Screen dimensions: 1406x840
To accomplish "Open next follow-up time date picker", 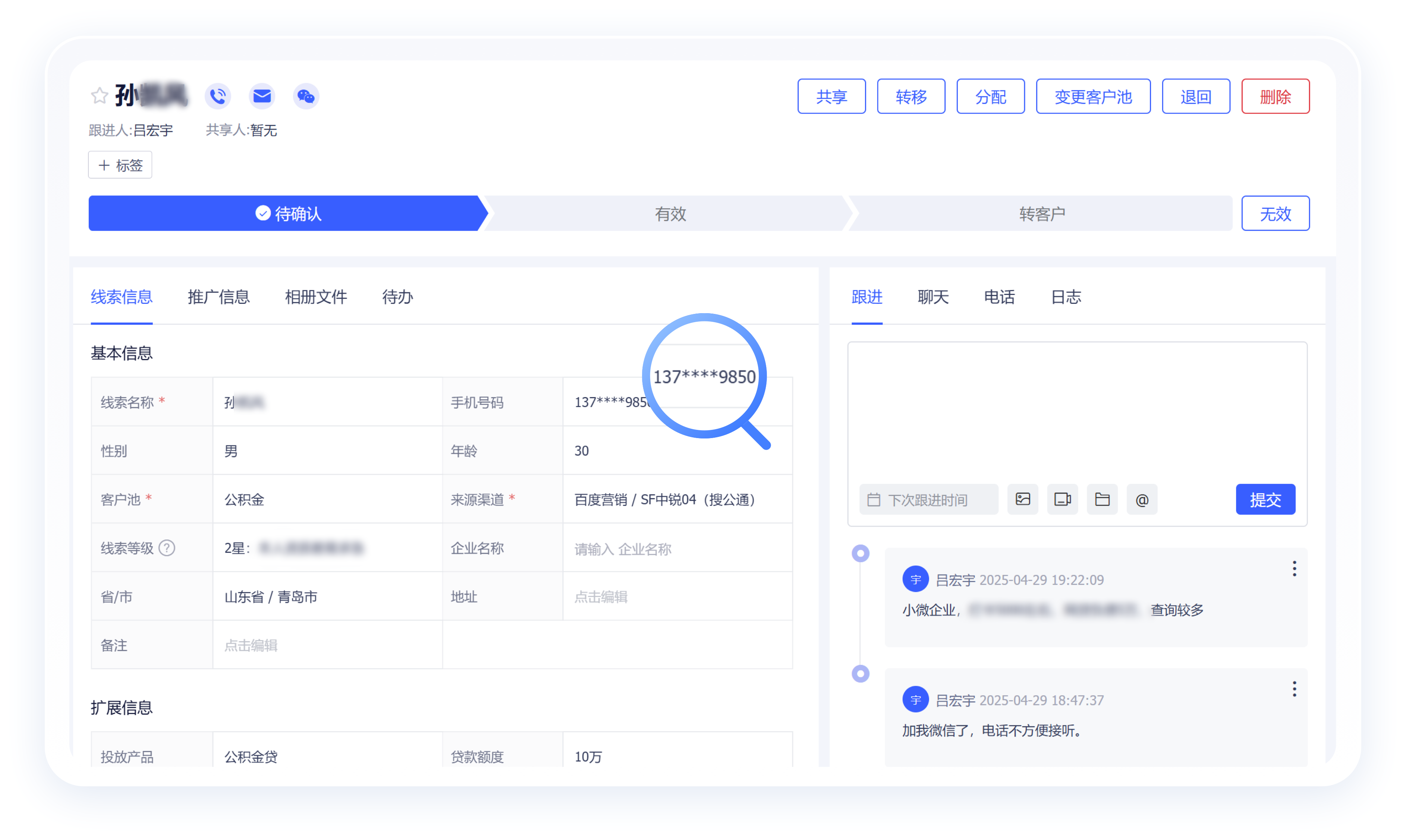I will pyautogui.click(x=928, y=499).
